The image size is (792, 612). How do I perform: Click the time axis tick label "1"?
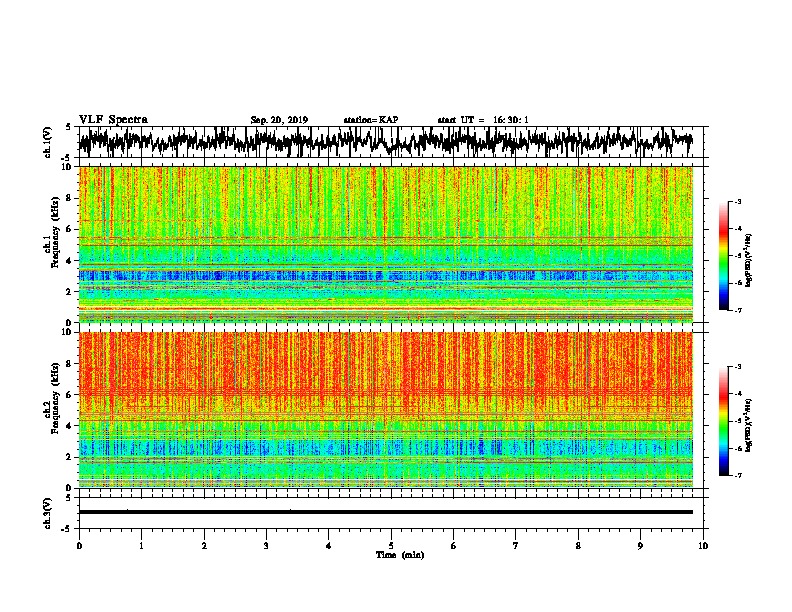142,546
